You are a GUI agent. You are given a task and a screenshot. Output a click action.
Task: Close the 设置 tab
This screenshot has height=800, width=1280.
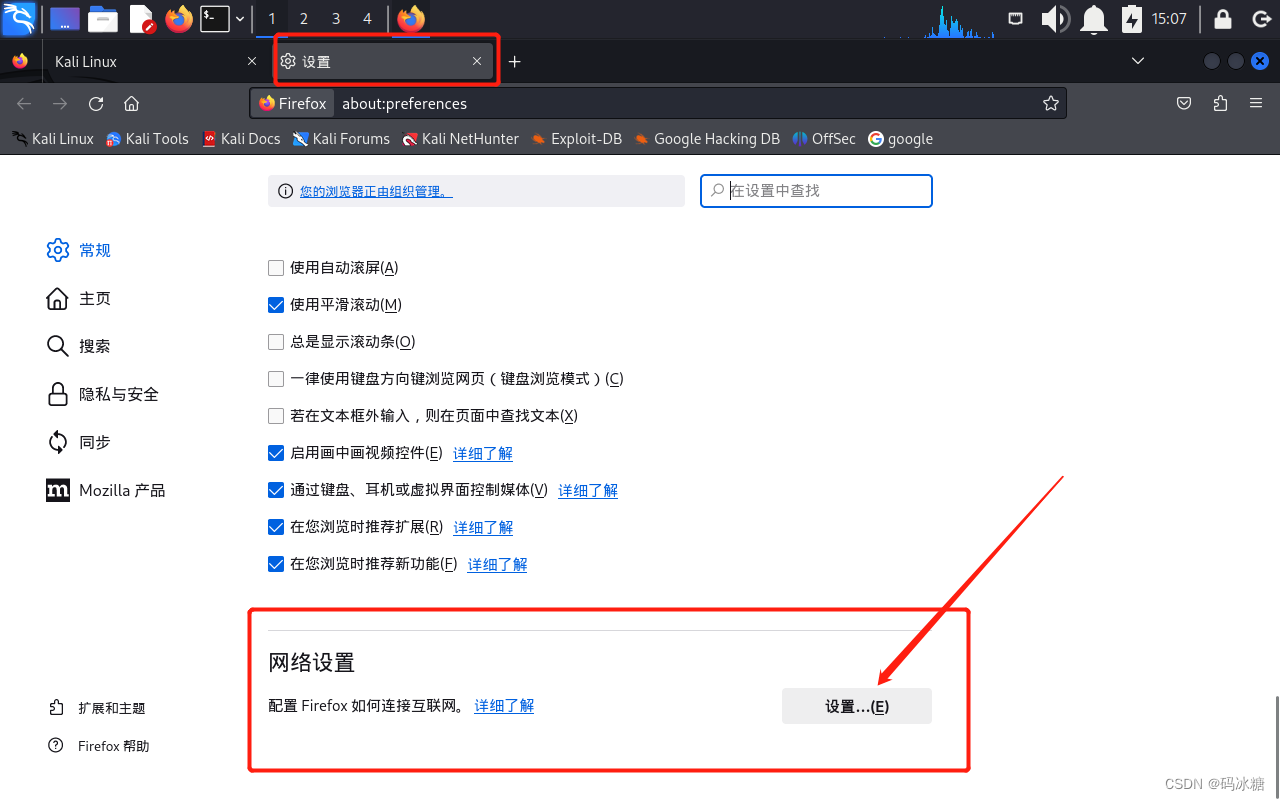tap(477, 61)
